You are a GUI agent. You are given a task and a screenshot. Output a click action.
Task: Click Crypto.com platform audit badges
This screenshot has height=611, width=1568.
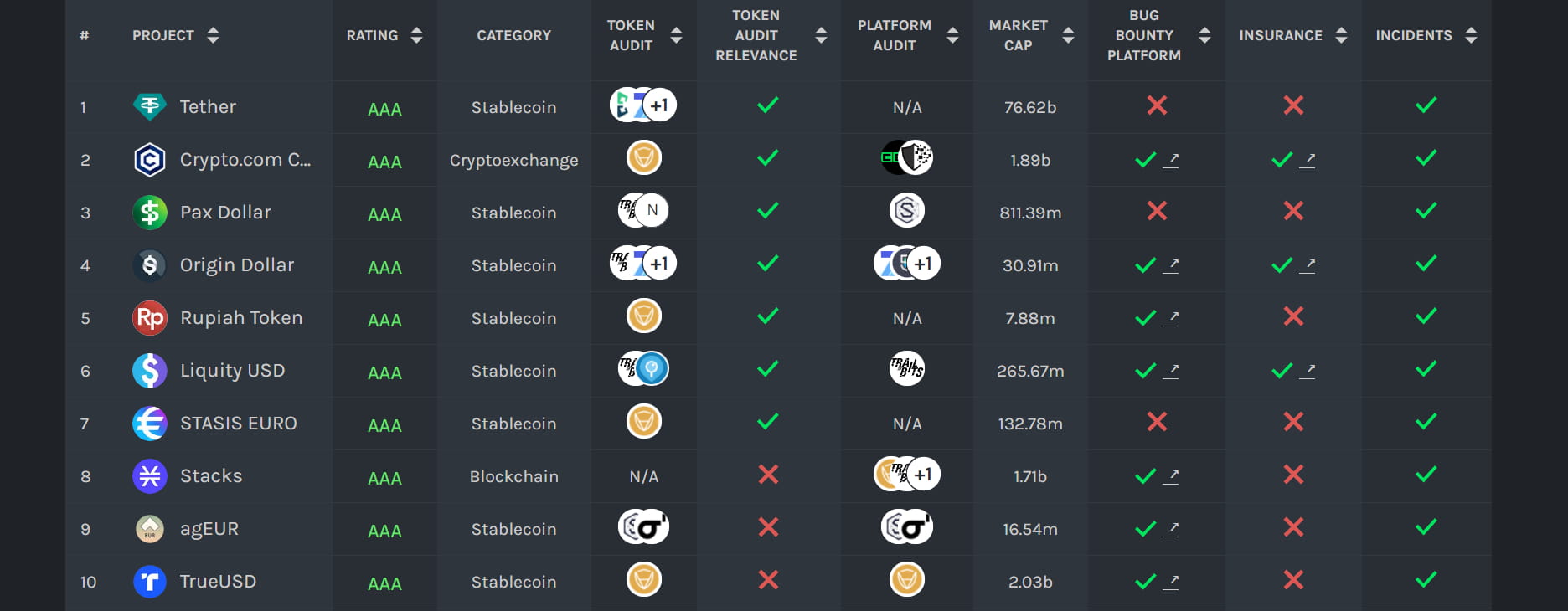(907, 157)
